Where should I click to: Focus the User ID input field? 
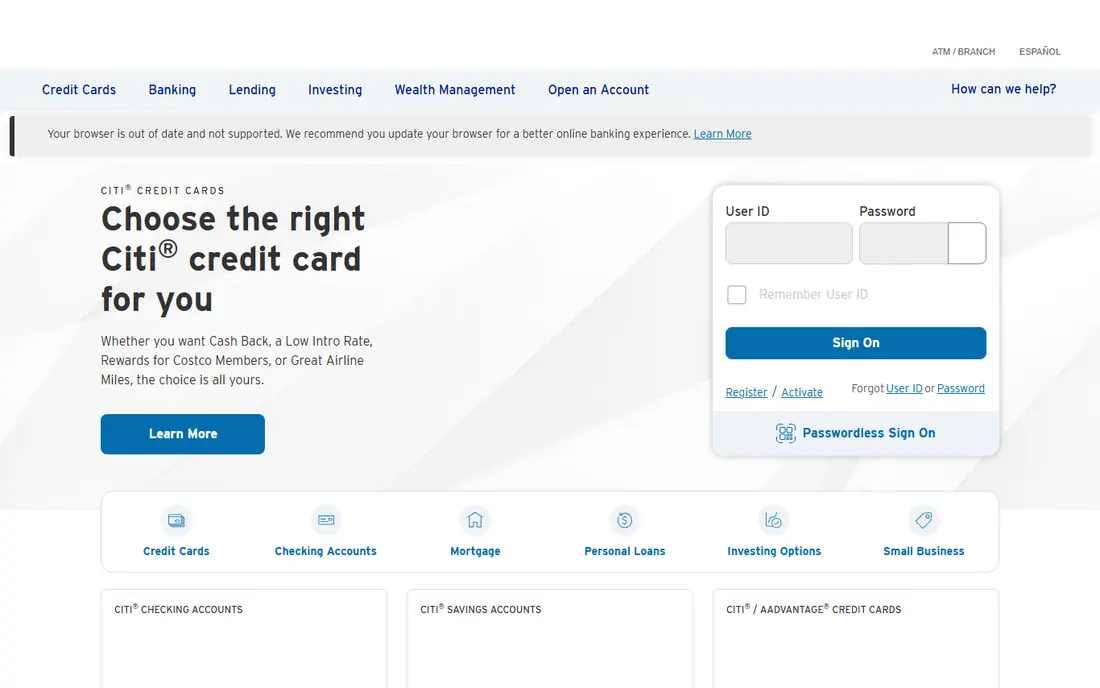click(789, 243)
